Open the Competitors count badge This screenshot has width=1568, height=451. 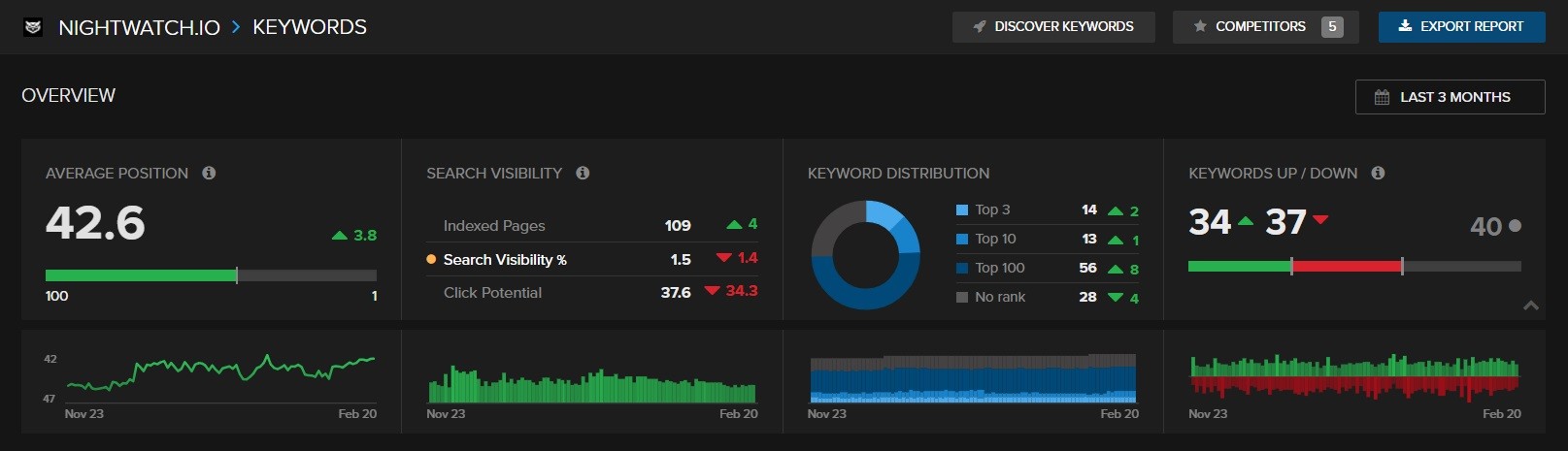click(1332, 27)
